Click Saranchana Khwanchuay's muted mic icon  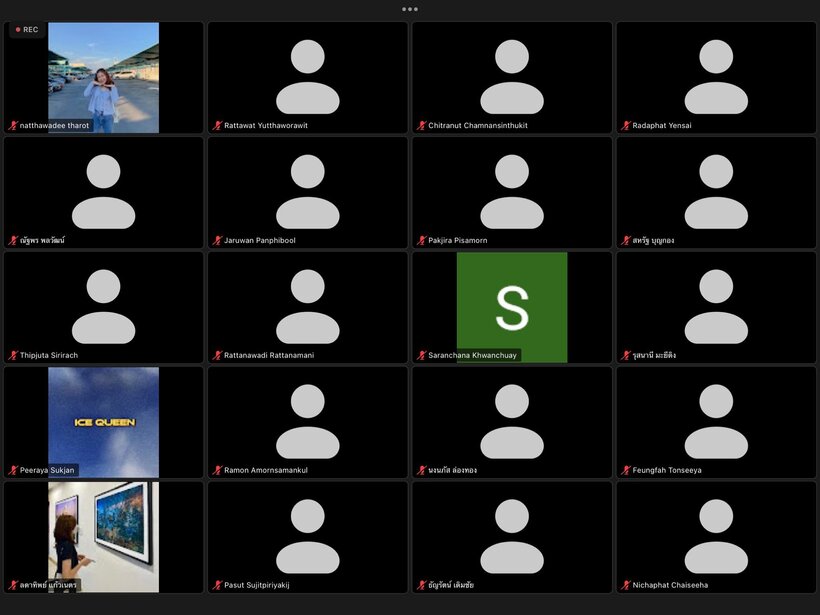[422, 355]
